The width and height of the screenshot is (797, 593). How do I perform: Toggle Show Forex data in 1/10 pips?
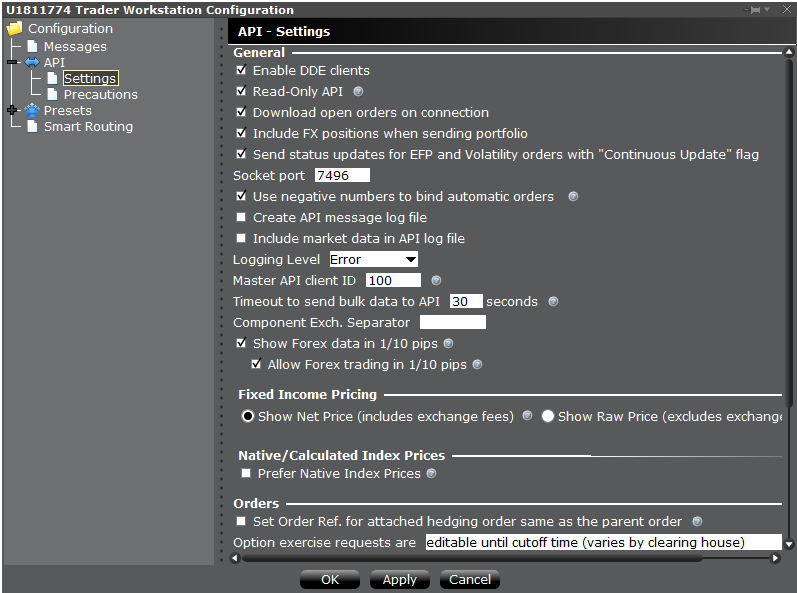coord(241,343)
